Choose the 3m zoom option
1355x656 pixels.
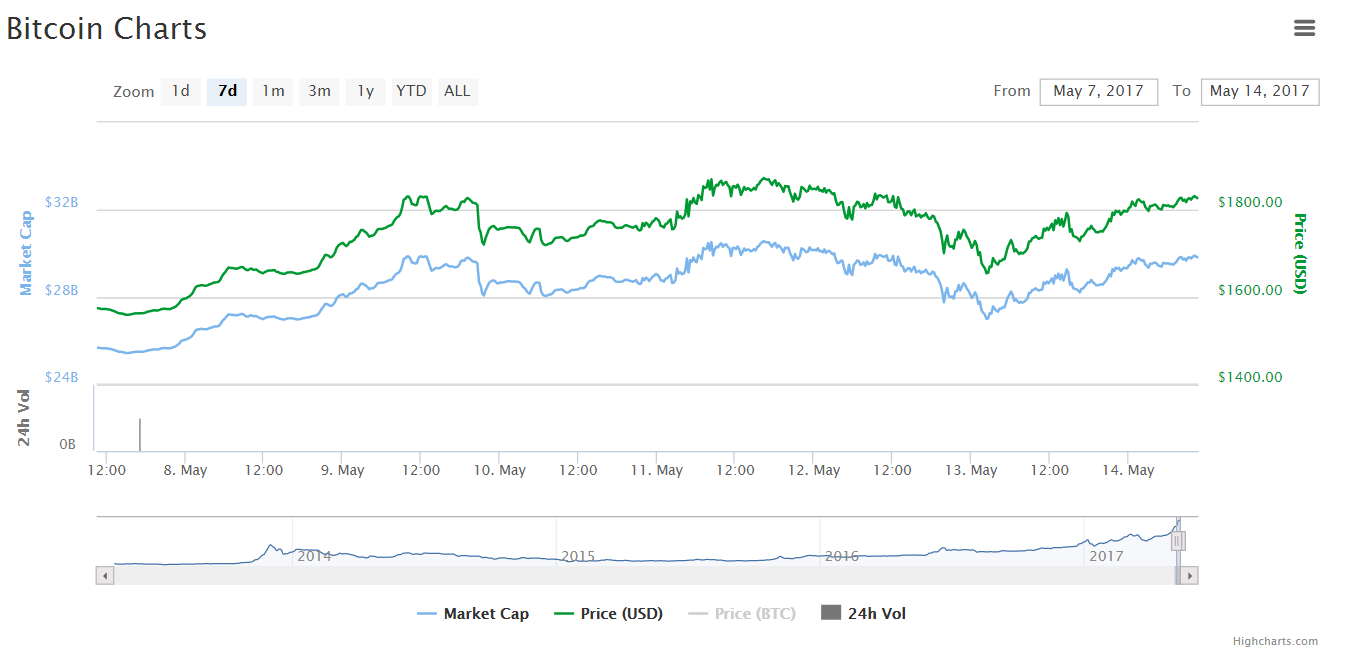click(x=319, y=91)
